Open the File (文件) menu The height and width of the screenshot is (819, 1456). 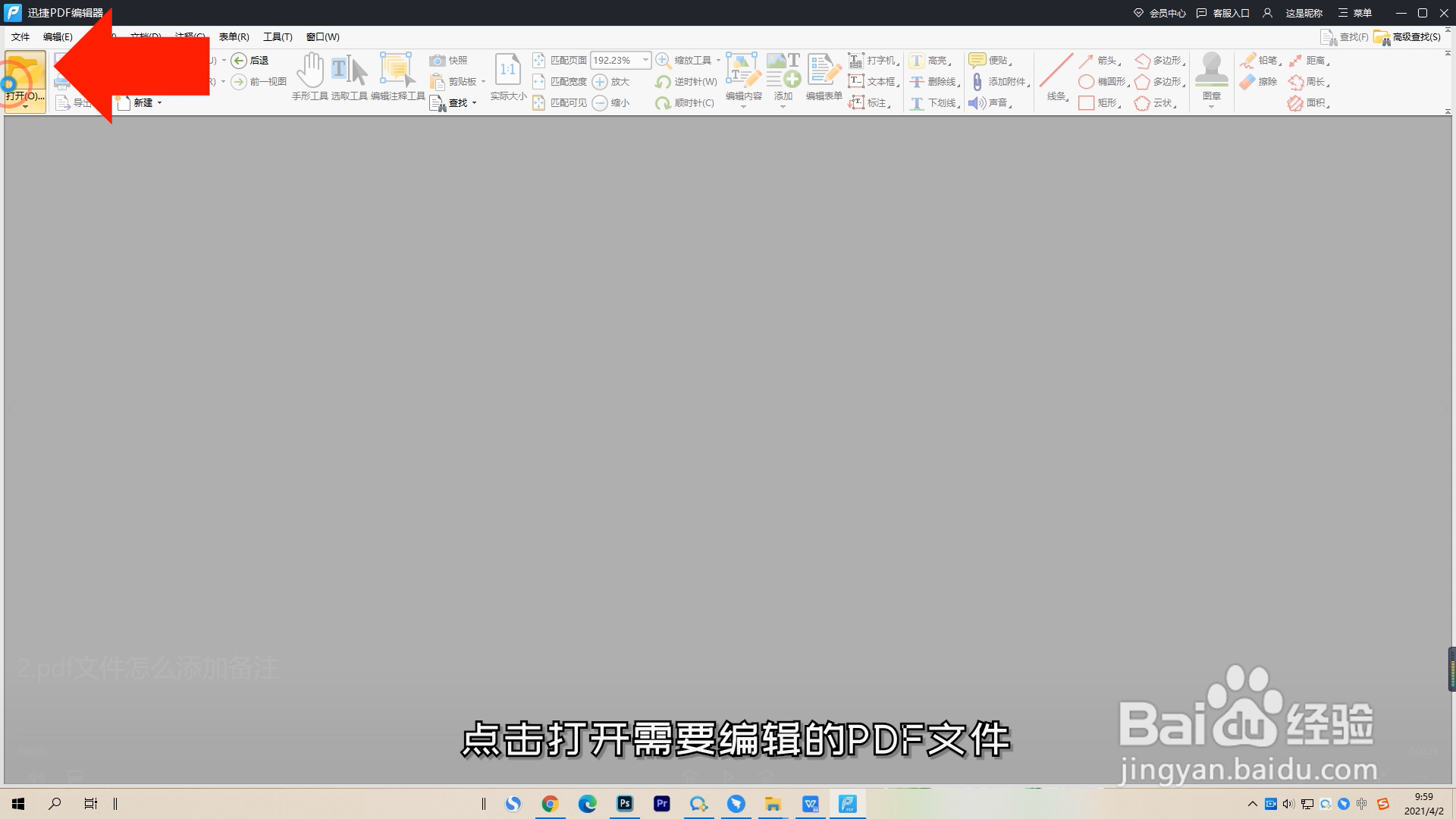pos(20,37)
